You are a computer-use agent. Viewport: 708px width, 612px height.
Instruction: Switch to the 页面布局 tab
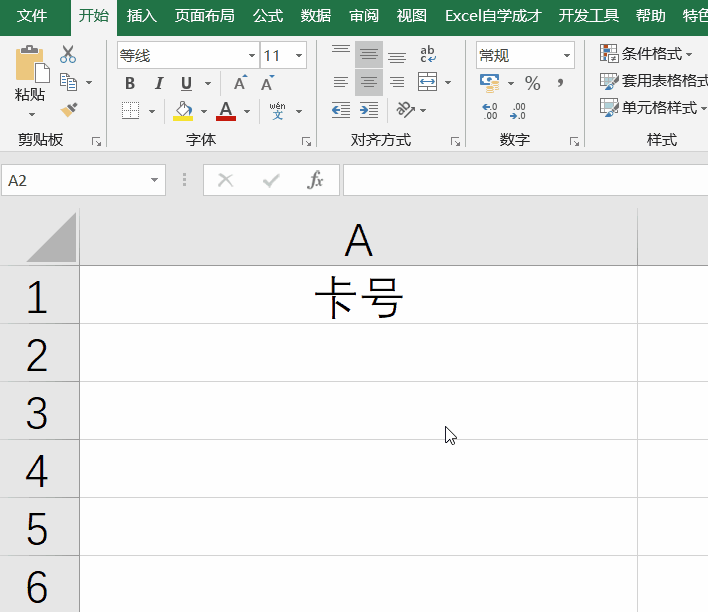[205, 16]
